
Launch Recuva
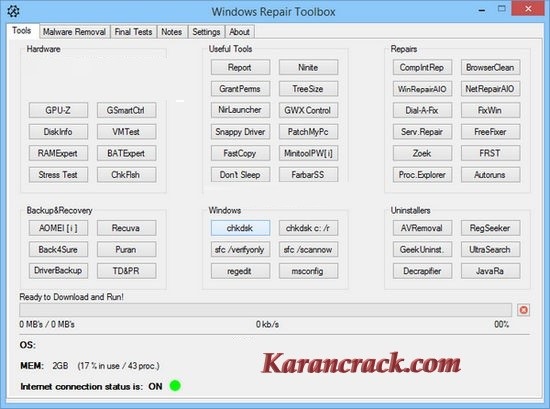(x=126, y=228)
